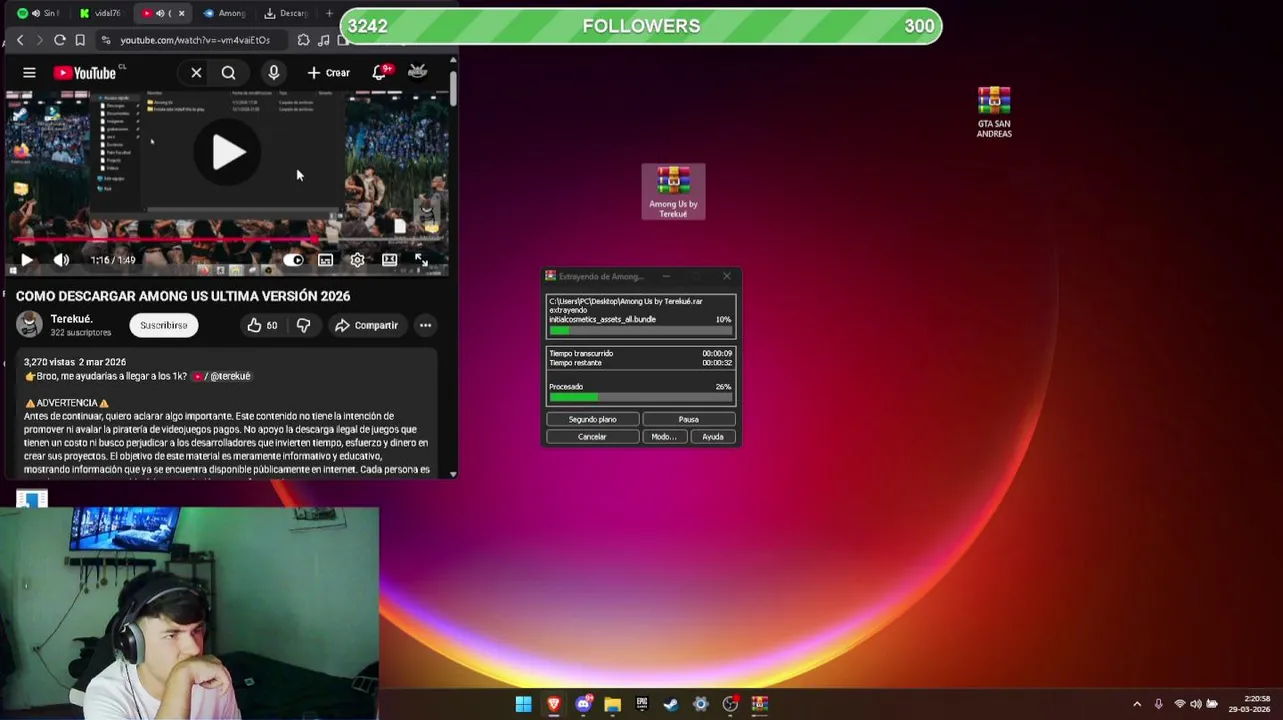
Task: Open the Terekué channel avatar
Action: tap(30, 325)
